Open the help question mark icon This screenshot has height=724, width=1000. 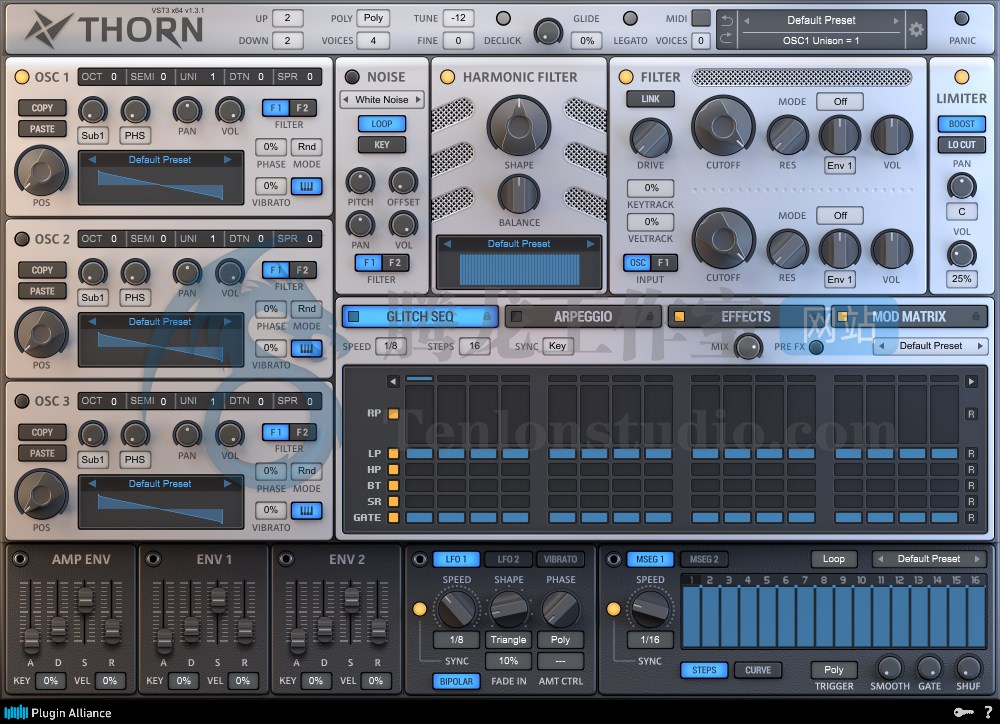pos(988,712)
